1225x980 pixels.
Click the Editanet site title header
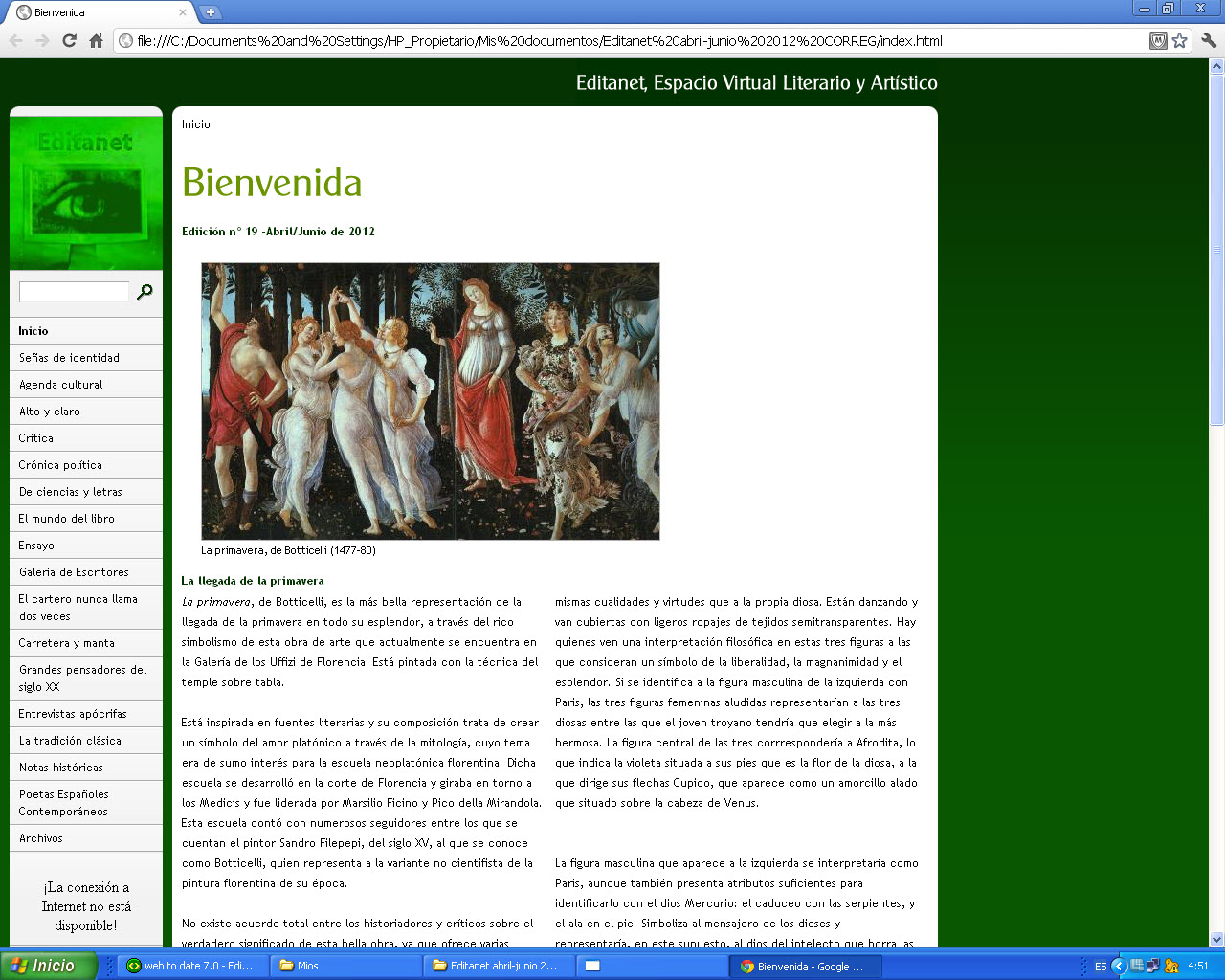pos(756,82)
